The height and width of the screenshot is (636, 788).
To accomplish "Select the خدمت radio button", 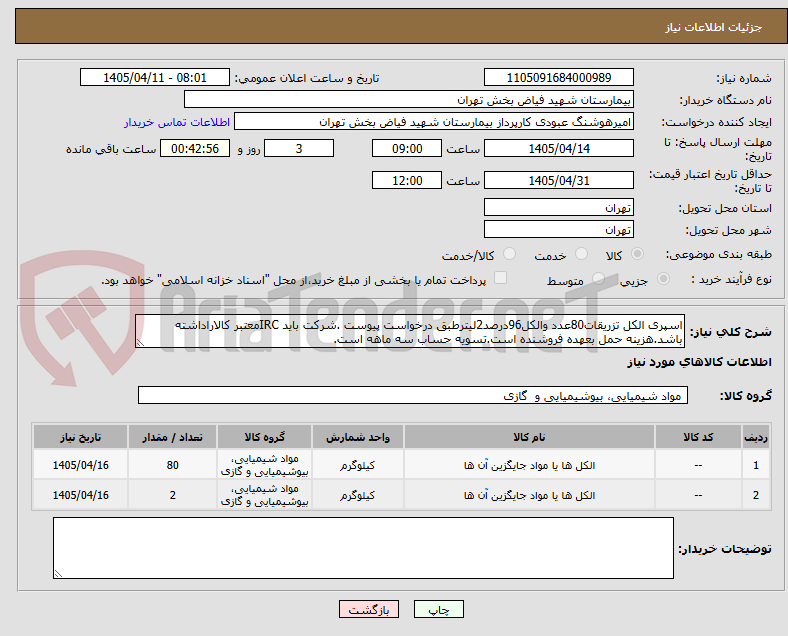I will click(581, 254).
